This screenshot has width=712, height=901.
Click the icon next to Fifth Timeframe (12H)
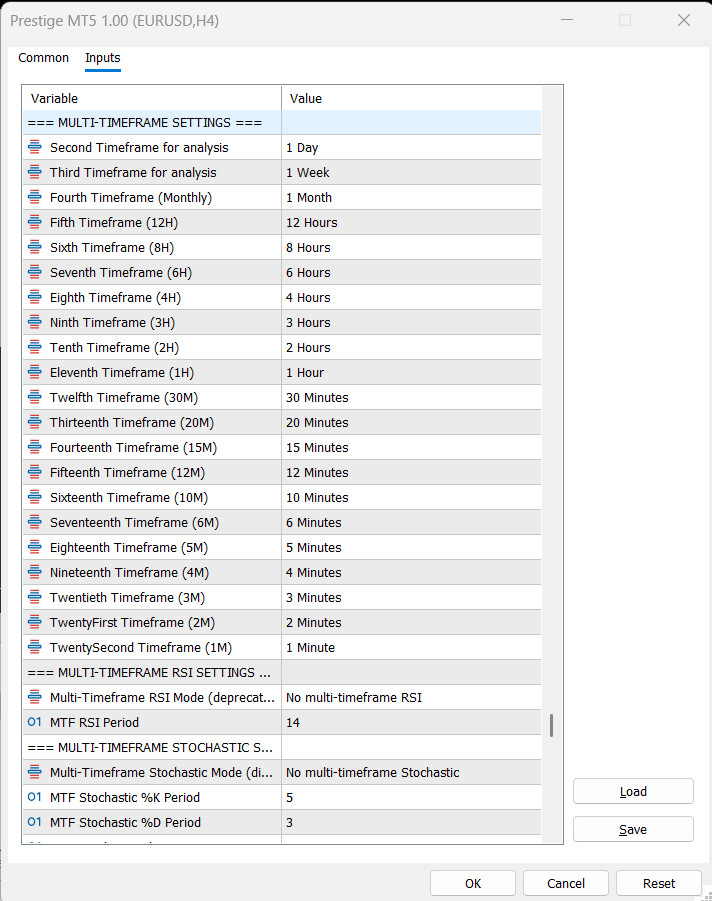pyautogui.click(x=34, y=222)
